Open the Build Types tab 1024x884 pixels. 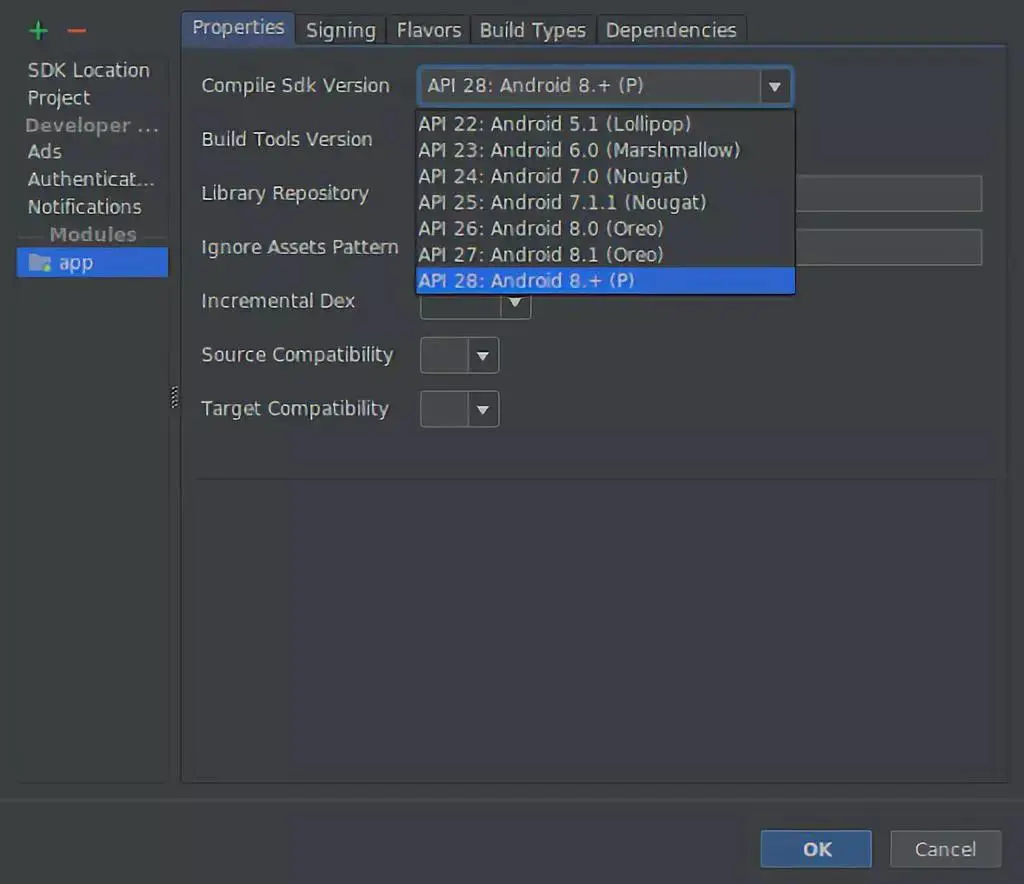click(532, 30)
